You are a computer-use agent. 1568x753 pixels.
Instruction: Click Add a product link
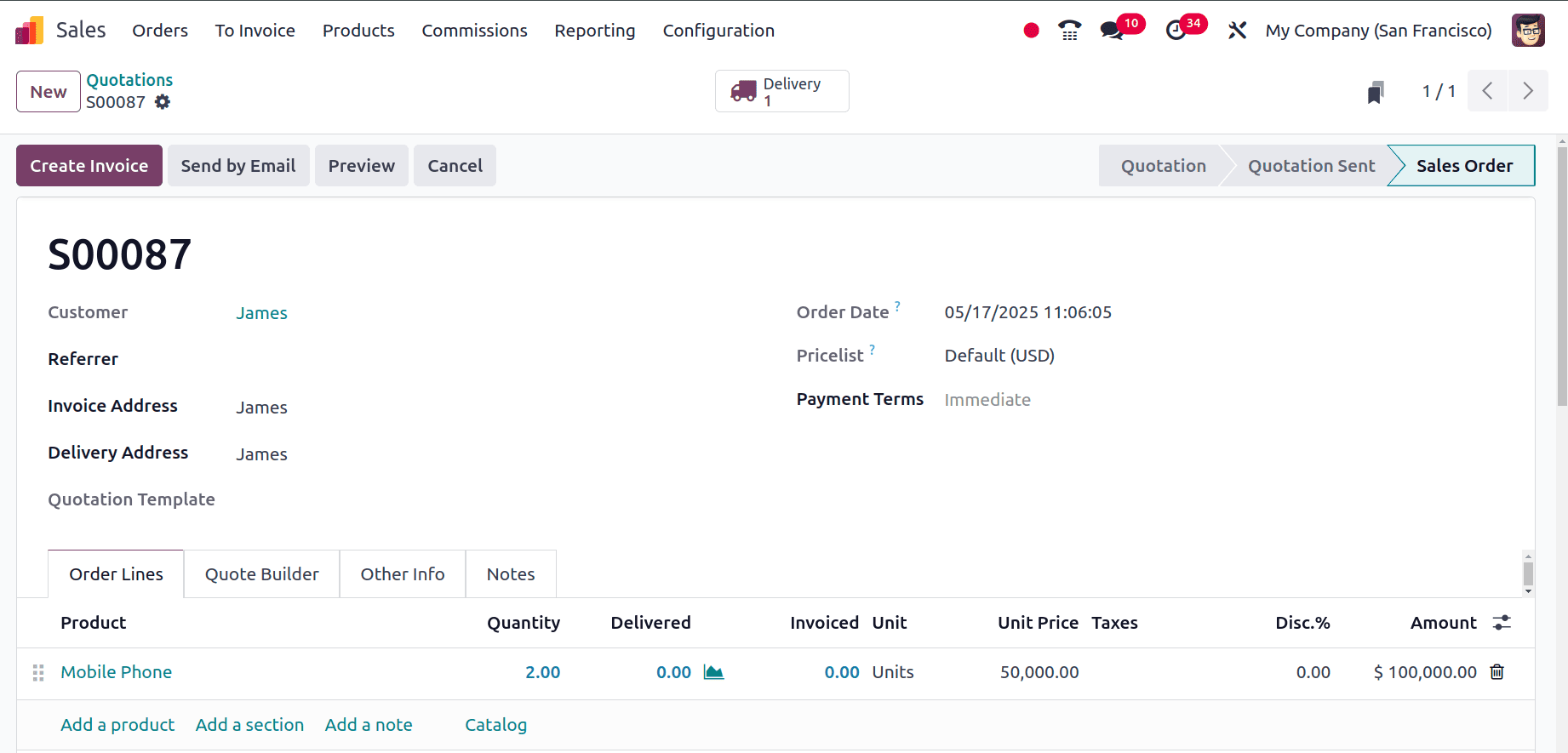(x=117, y=725)
